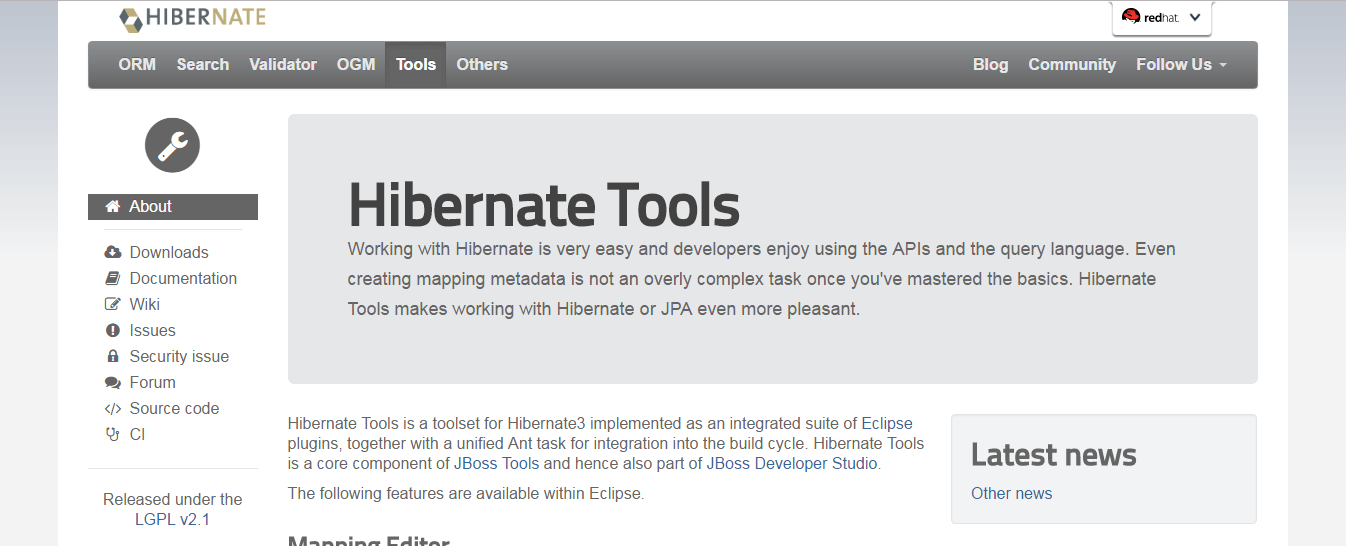Expand the Red Hat dropdown chevron
The width and height of the screenshot is (1346, 546).
click(1195, 17)
